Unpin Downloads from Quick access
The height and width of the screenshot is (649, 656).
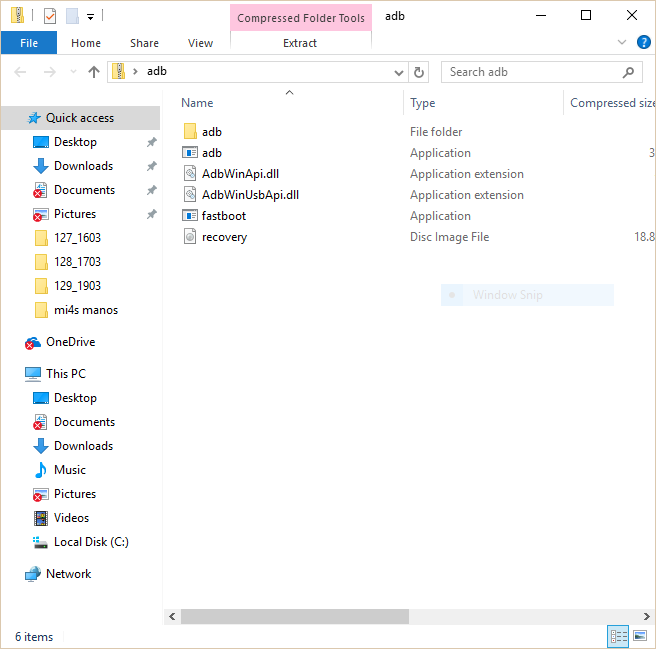click(152, 166)
